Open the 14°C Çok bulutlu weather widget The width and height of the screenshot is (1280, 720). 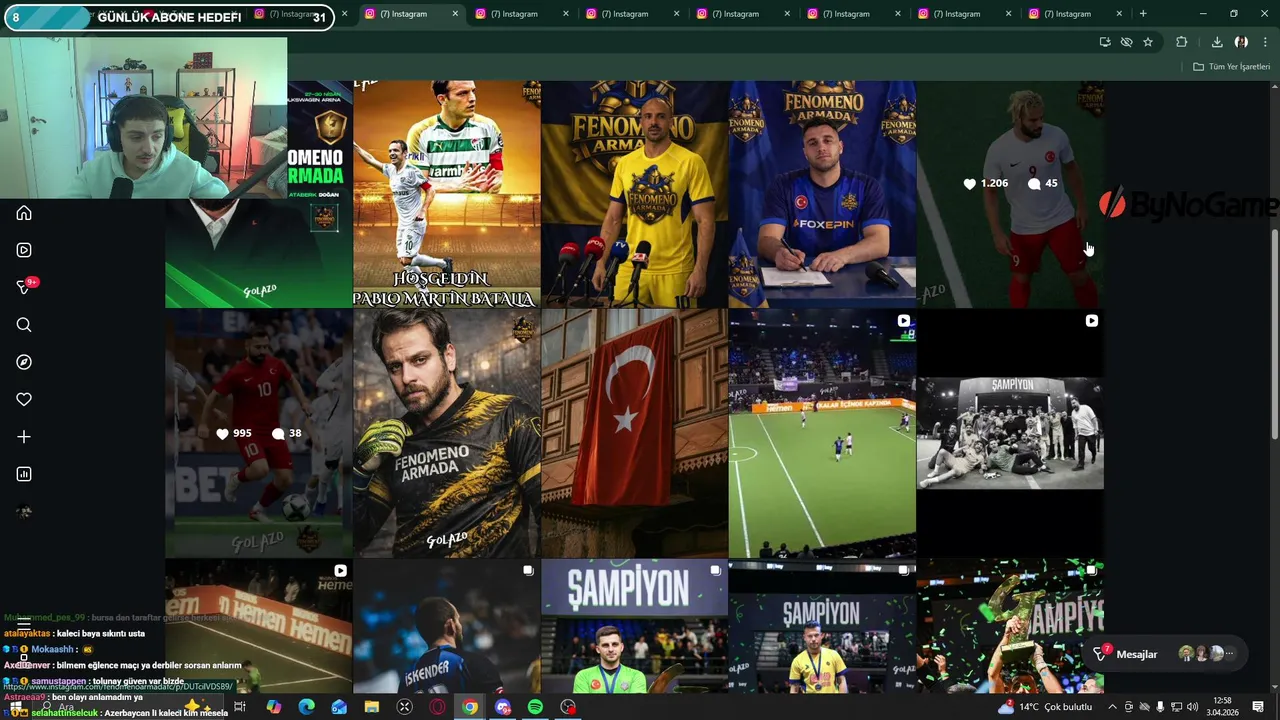(1045, 707)
